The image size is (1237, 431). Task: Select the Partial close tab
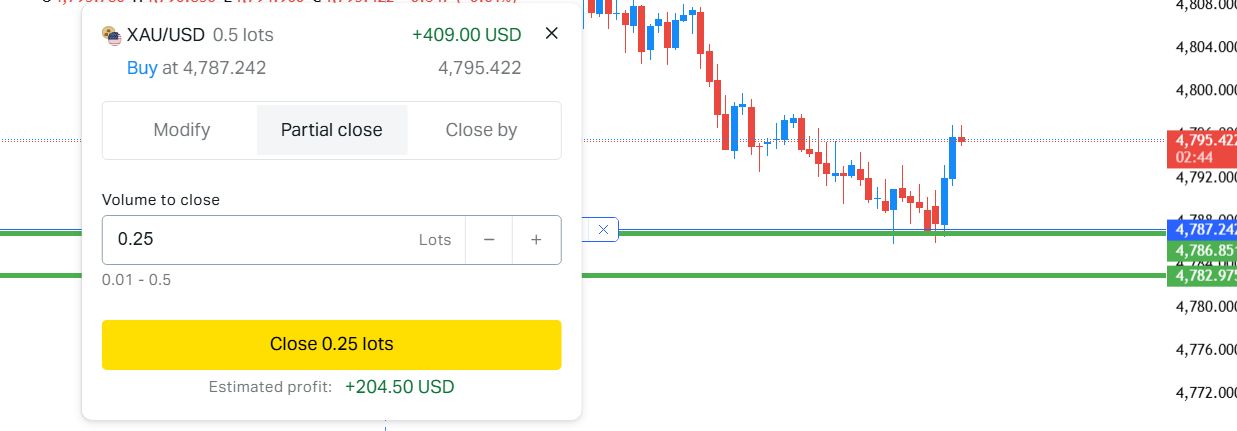[331, 130]
